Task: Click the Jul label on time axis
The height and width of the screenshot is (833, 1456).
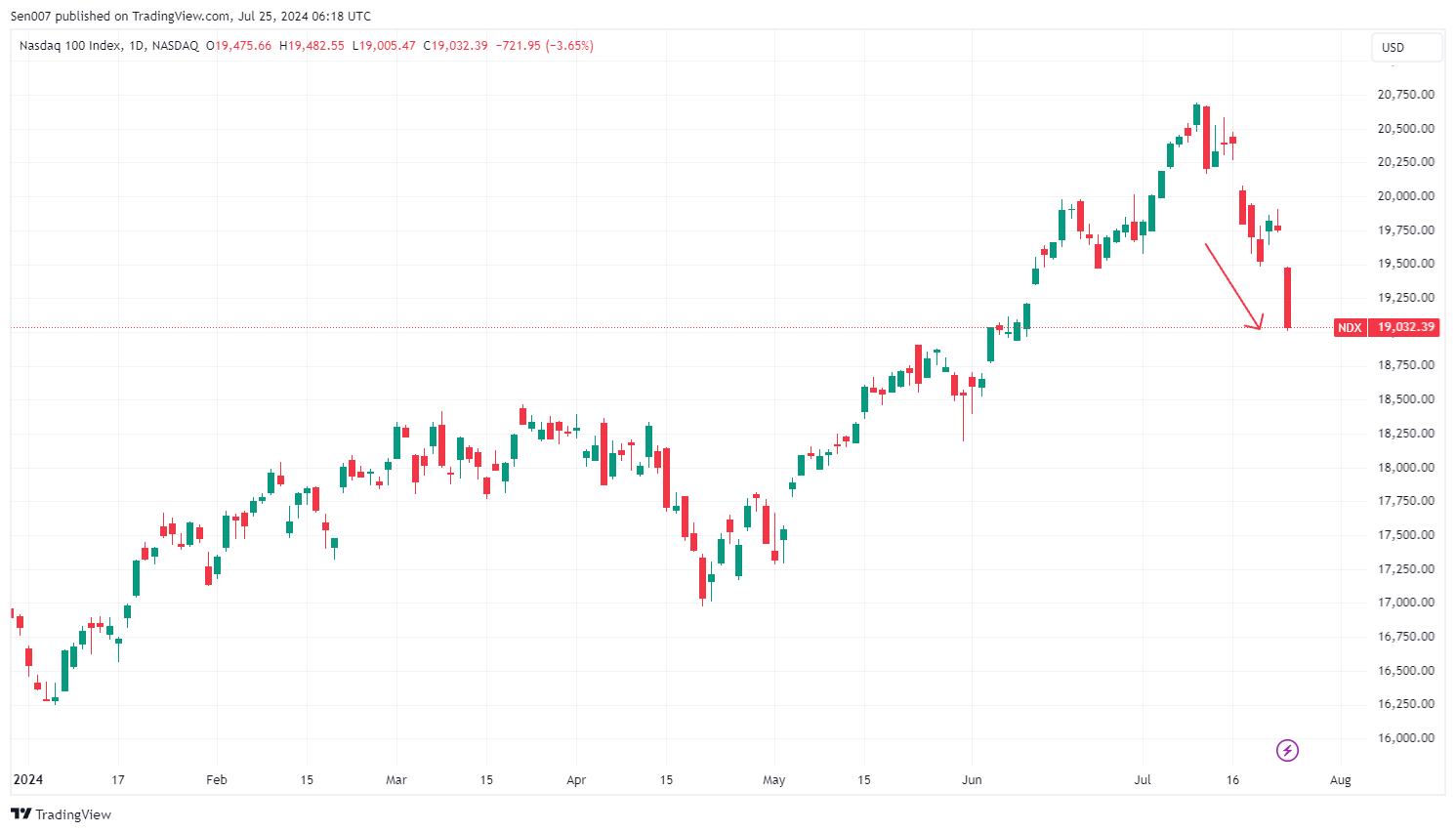Action: point(1143,780)
